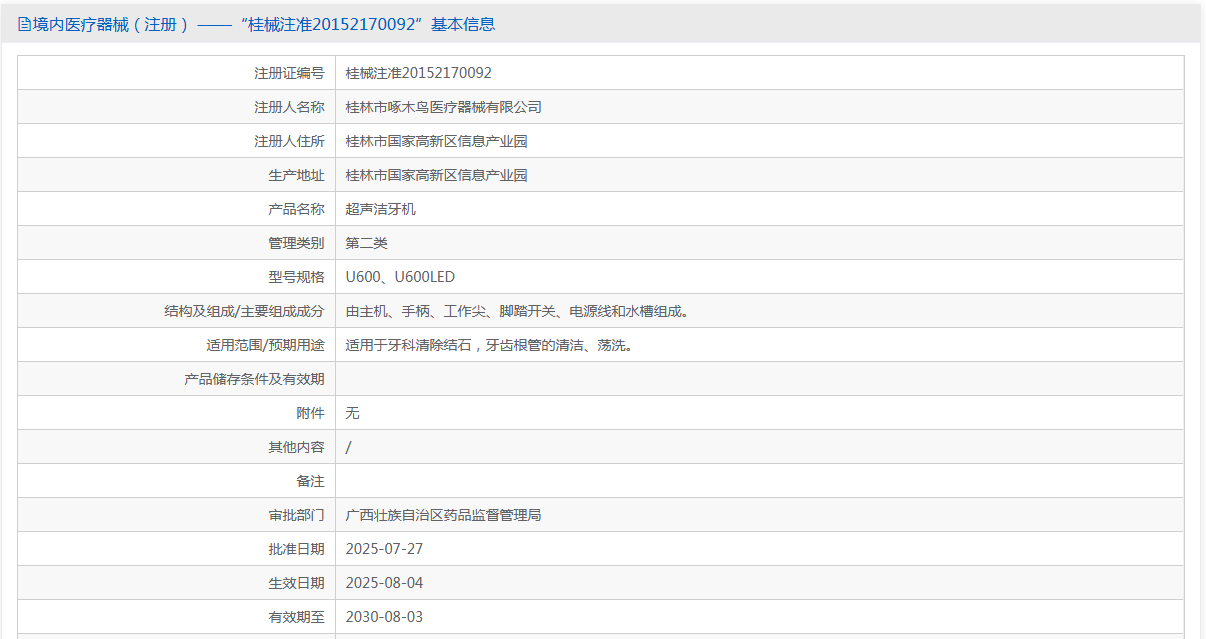Select model value U600、U600LED
The height and width of the screenshot is (639, 1206).
[400, 277]
